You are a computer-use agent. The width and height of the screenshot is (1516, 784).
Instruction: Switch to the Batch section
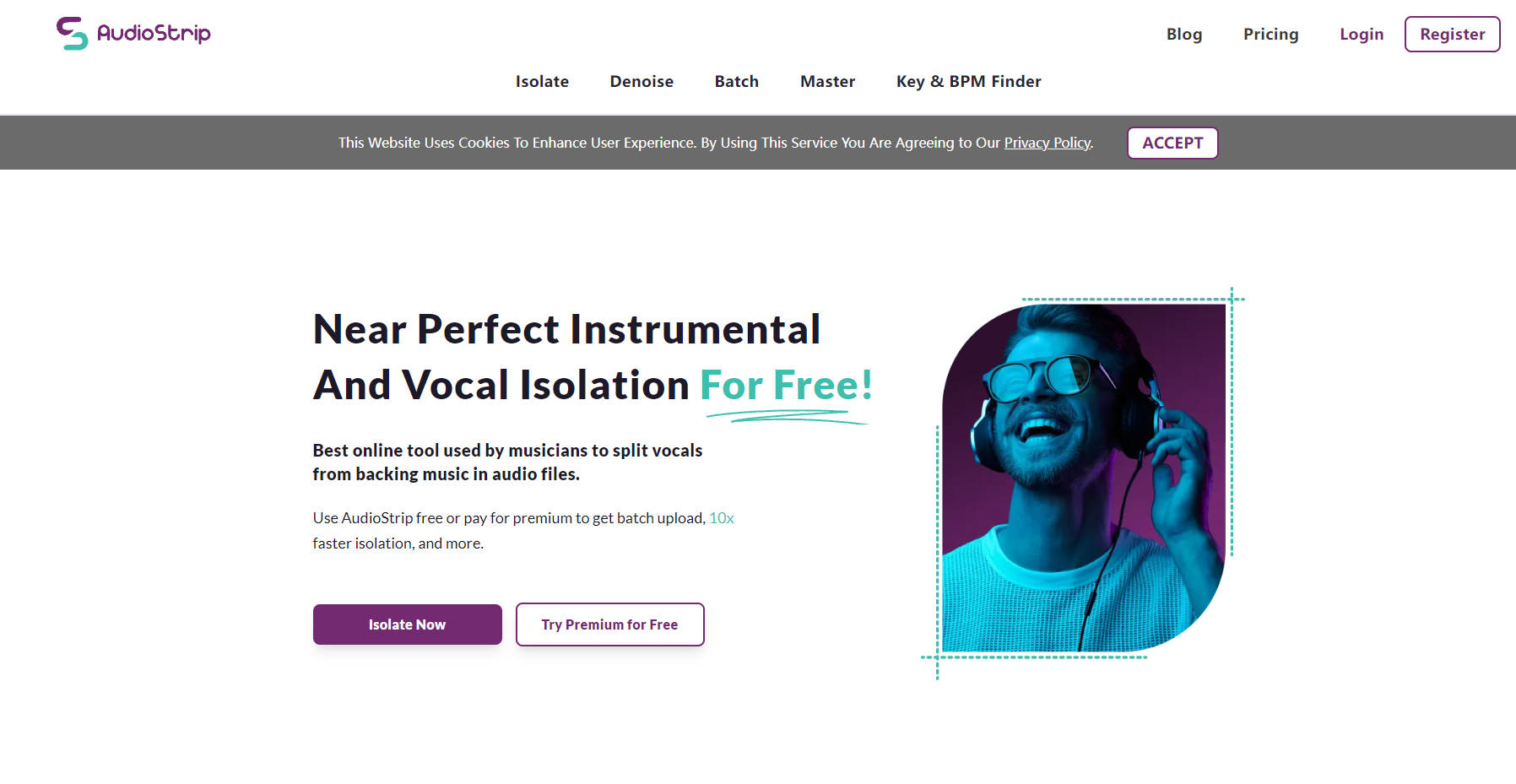(x=736, y=82)
